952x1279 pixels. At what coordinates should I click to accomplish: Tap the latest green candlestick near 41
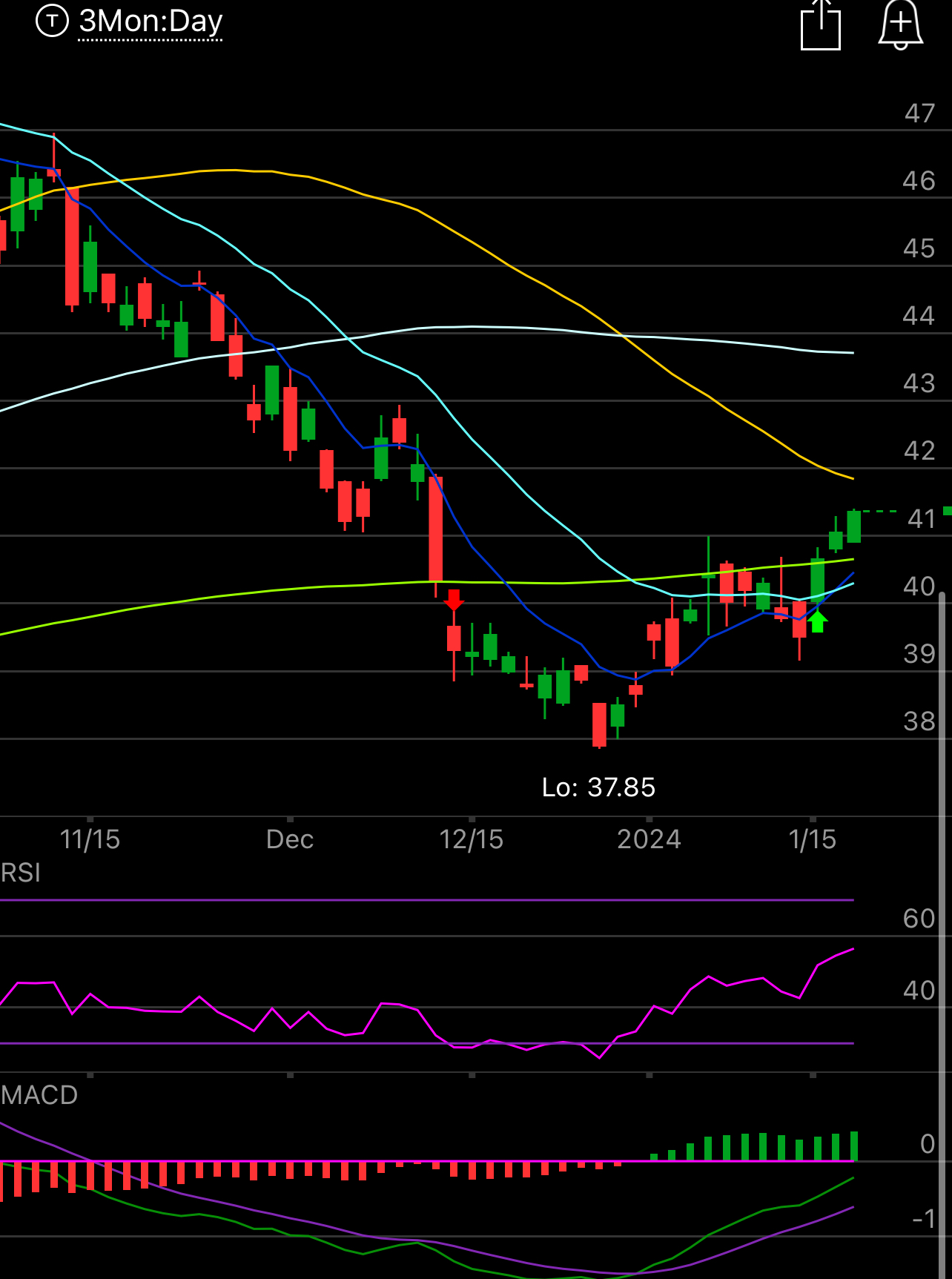click(853, 526)
